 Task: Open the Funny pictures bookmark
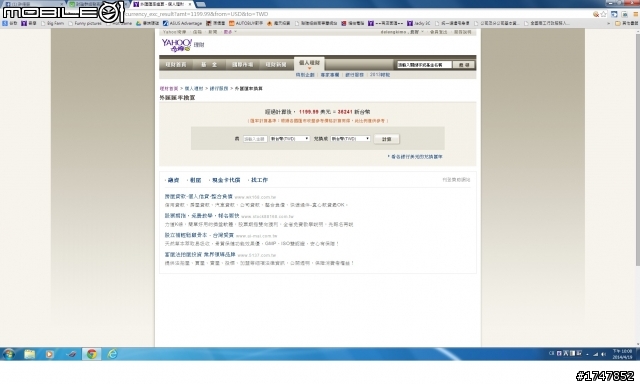pyautogui.click(x=84, y=23)
